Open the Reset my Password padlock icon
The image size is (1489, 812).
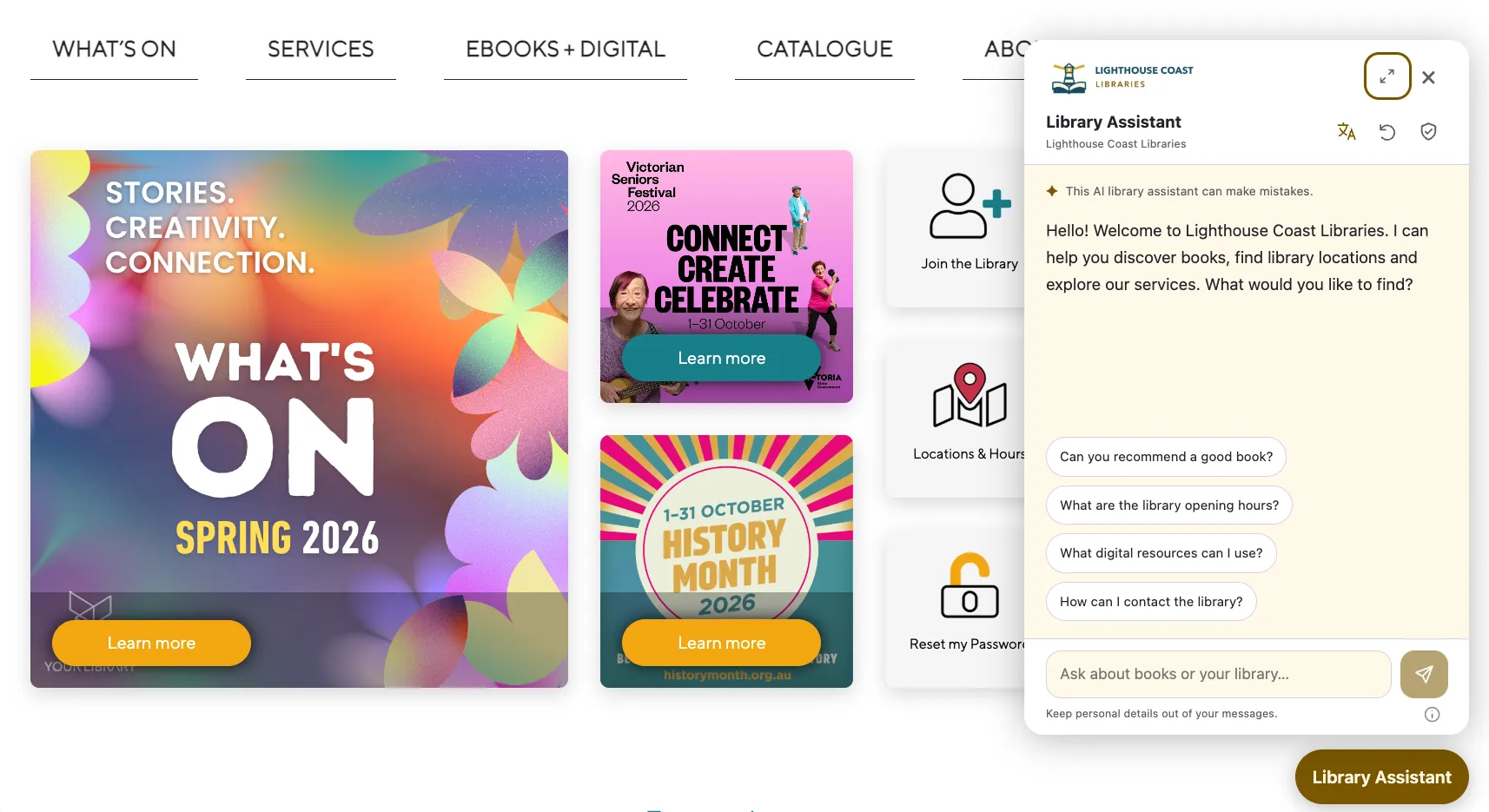(x=970, y=584)
